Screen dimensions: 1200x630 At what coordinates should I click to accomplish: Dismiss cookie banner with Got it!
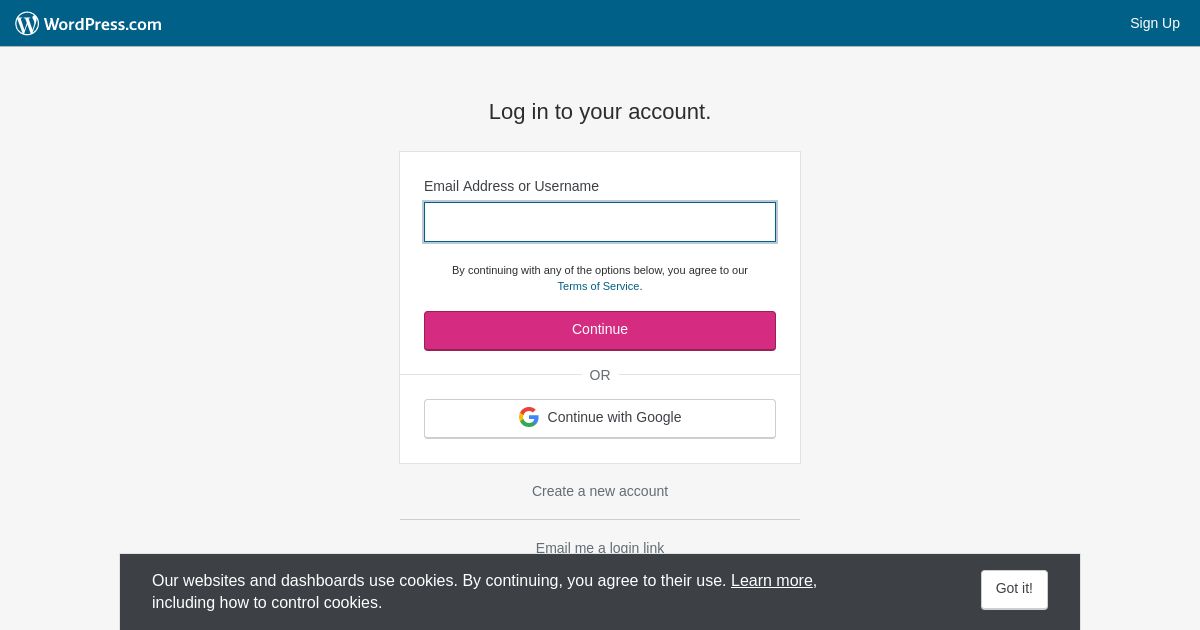tap(1014, 589)
